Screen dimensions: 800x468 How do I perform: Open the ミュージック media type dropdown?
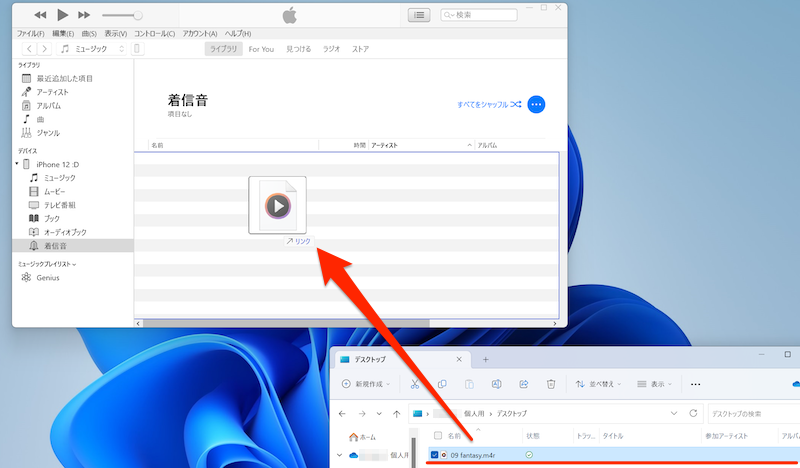point(92,48)
